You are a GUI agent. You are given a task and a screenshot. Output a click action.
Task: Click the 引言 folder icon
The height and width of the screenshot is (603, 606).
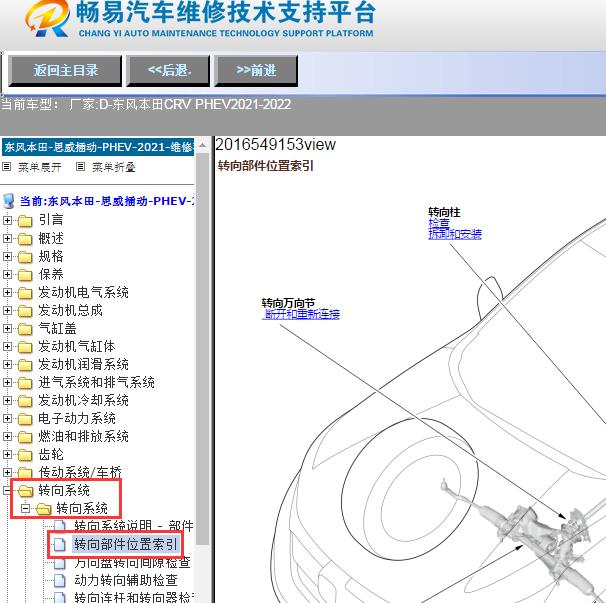[x=25, y=221]
